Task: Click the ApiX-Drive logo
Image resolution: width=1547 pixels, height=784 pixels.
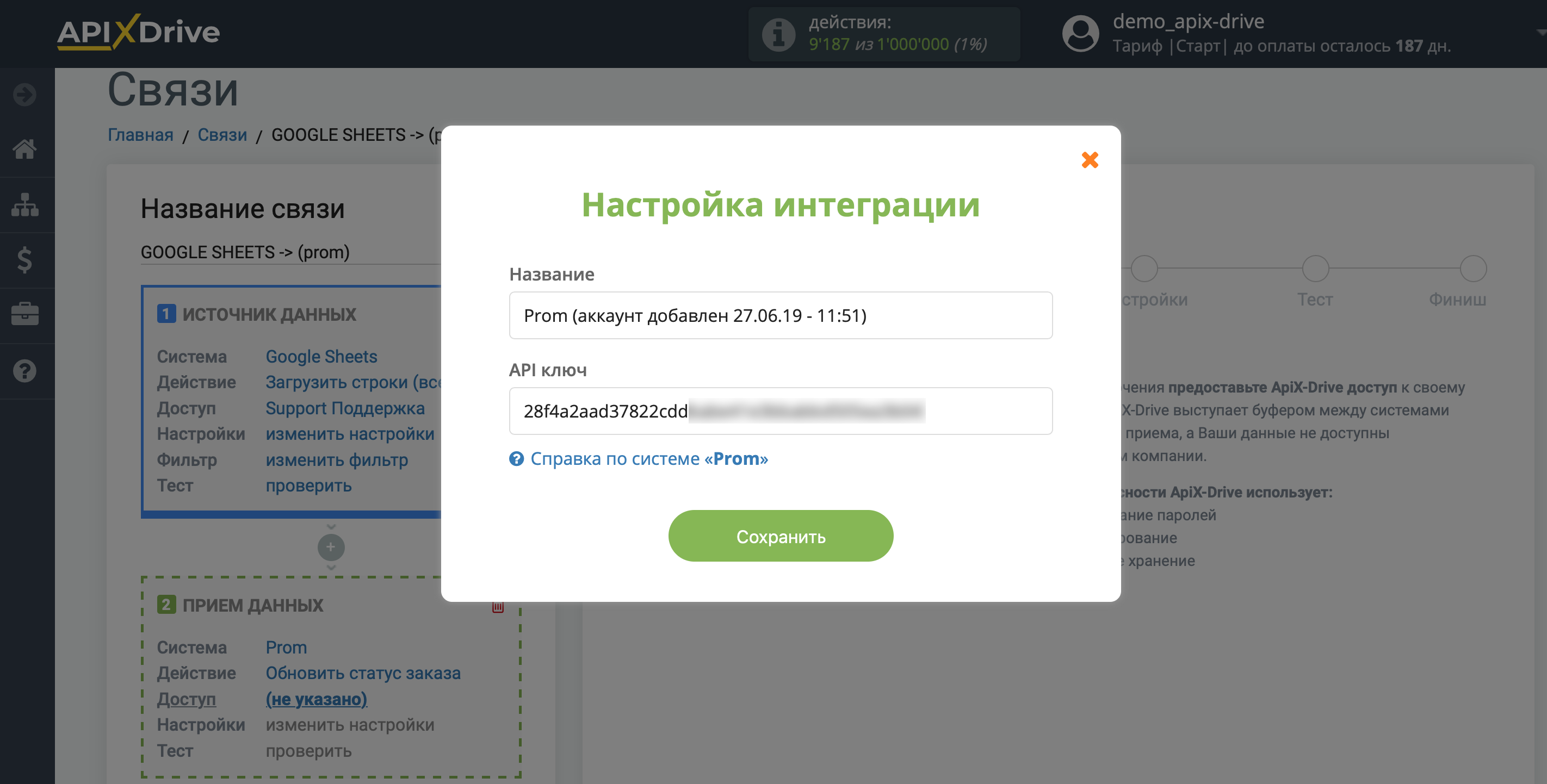Action: coord(139,32)
